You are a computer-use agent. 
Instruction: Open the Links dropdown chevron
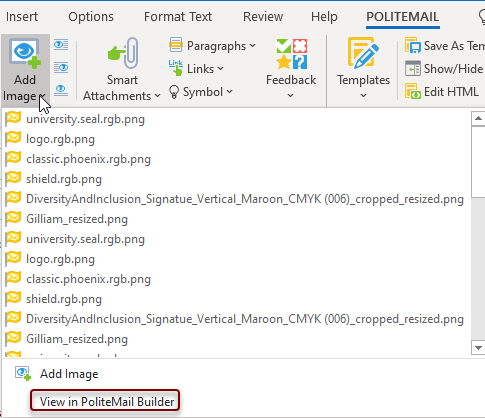coord(220,69)
